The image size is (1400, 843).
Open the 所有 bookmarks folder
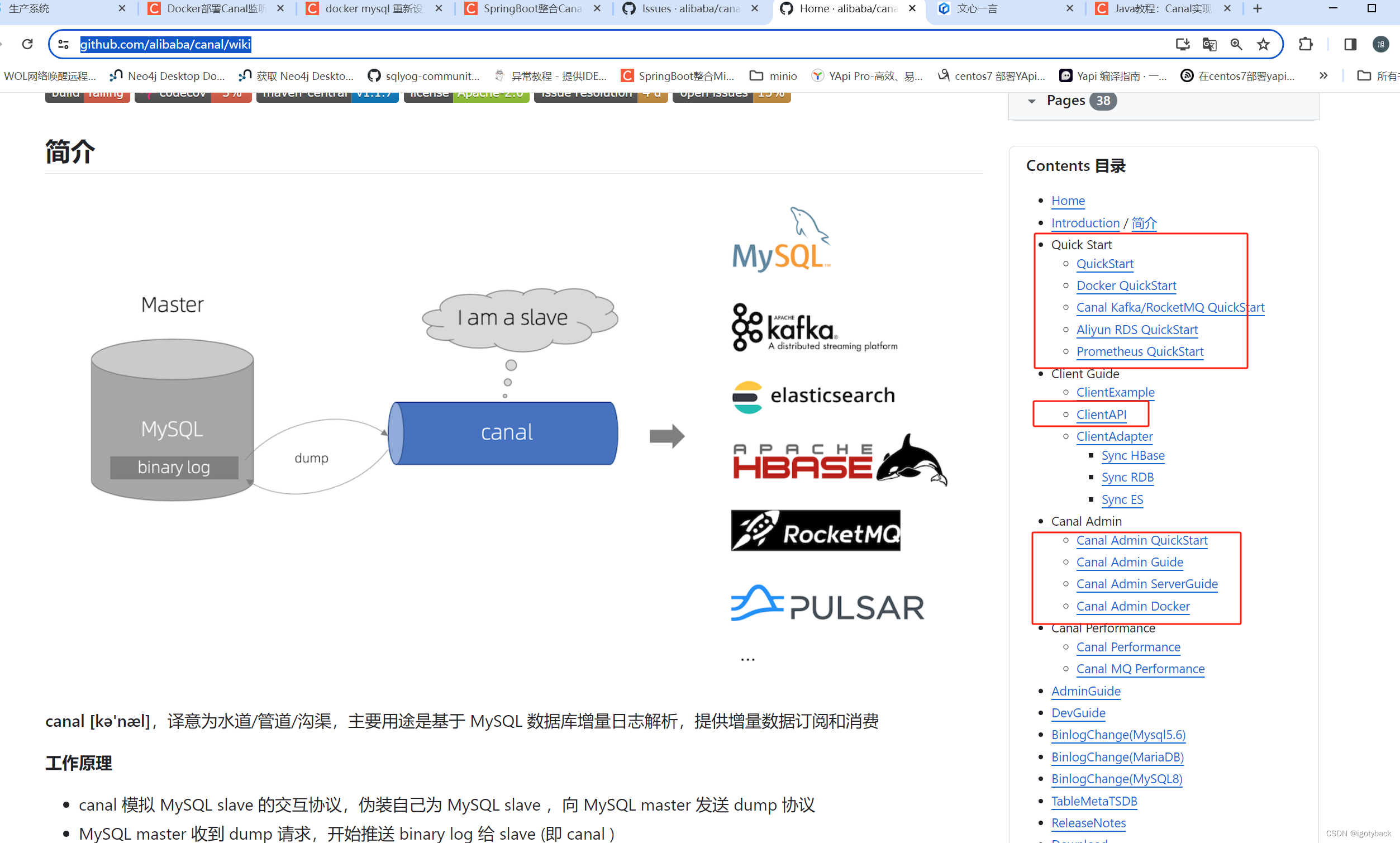coord(1378,75)
